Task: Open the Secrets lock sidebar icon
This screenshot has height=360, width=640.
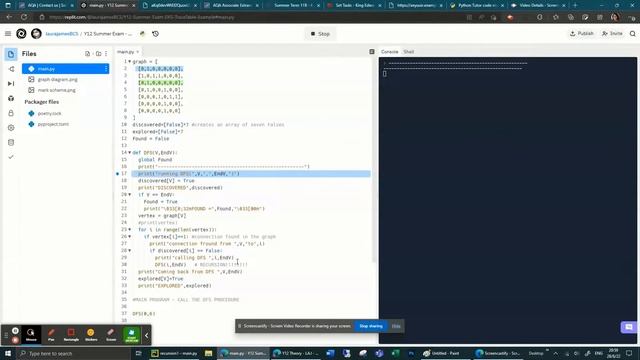Action: pos(11,113)
